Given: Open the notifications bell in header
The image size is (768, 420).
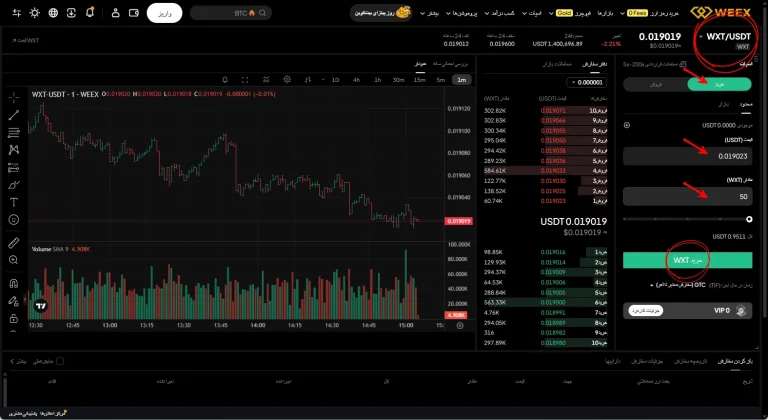Looking at the screenshot, I should click(90, 12).
